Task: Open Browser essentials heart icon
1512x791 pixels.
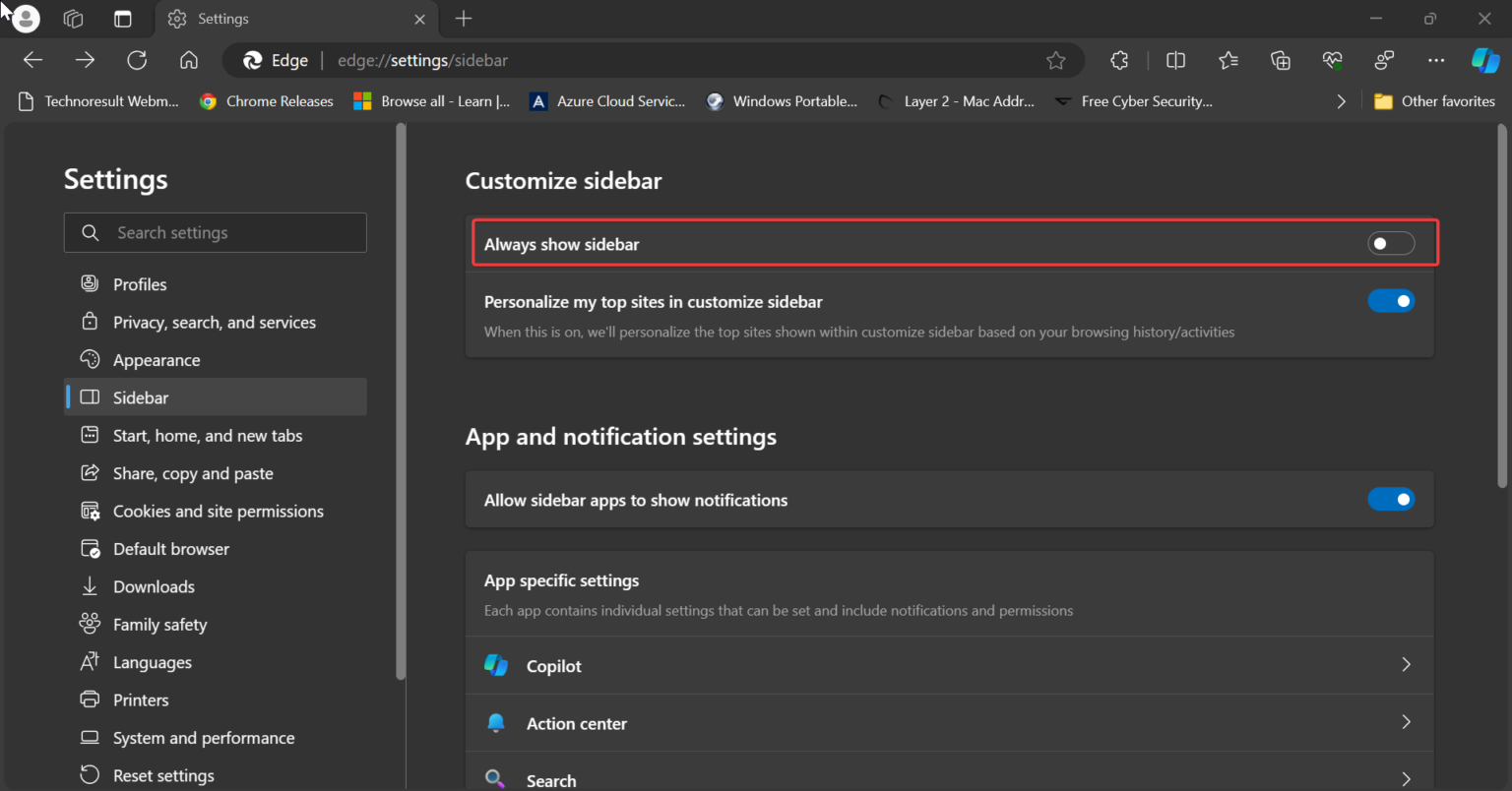Action: [x=1332, y=60]
